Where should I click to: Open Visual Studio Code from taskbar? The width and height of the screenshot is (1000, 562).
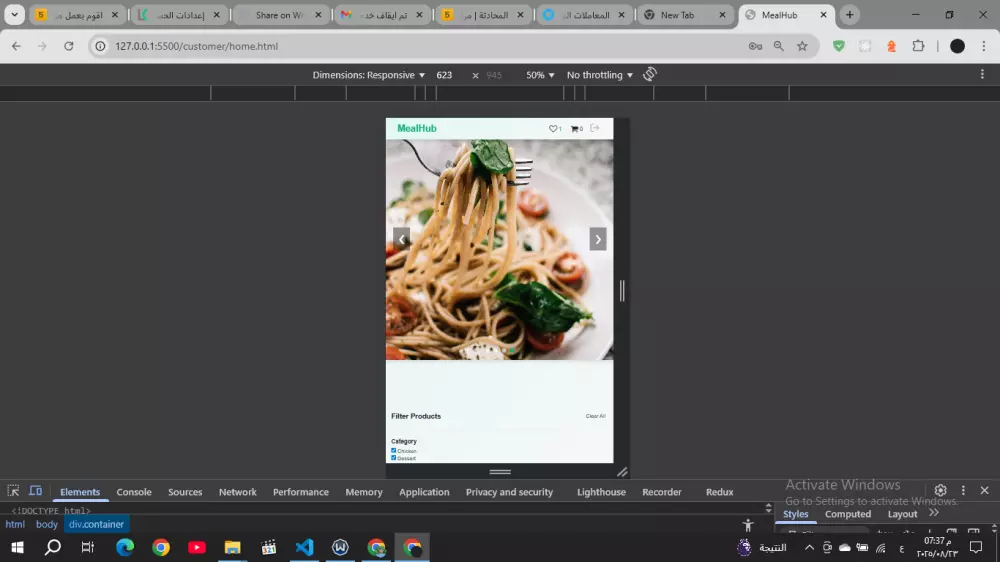pos(304,547)
